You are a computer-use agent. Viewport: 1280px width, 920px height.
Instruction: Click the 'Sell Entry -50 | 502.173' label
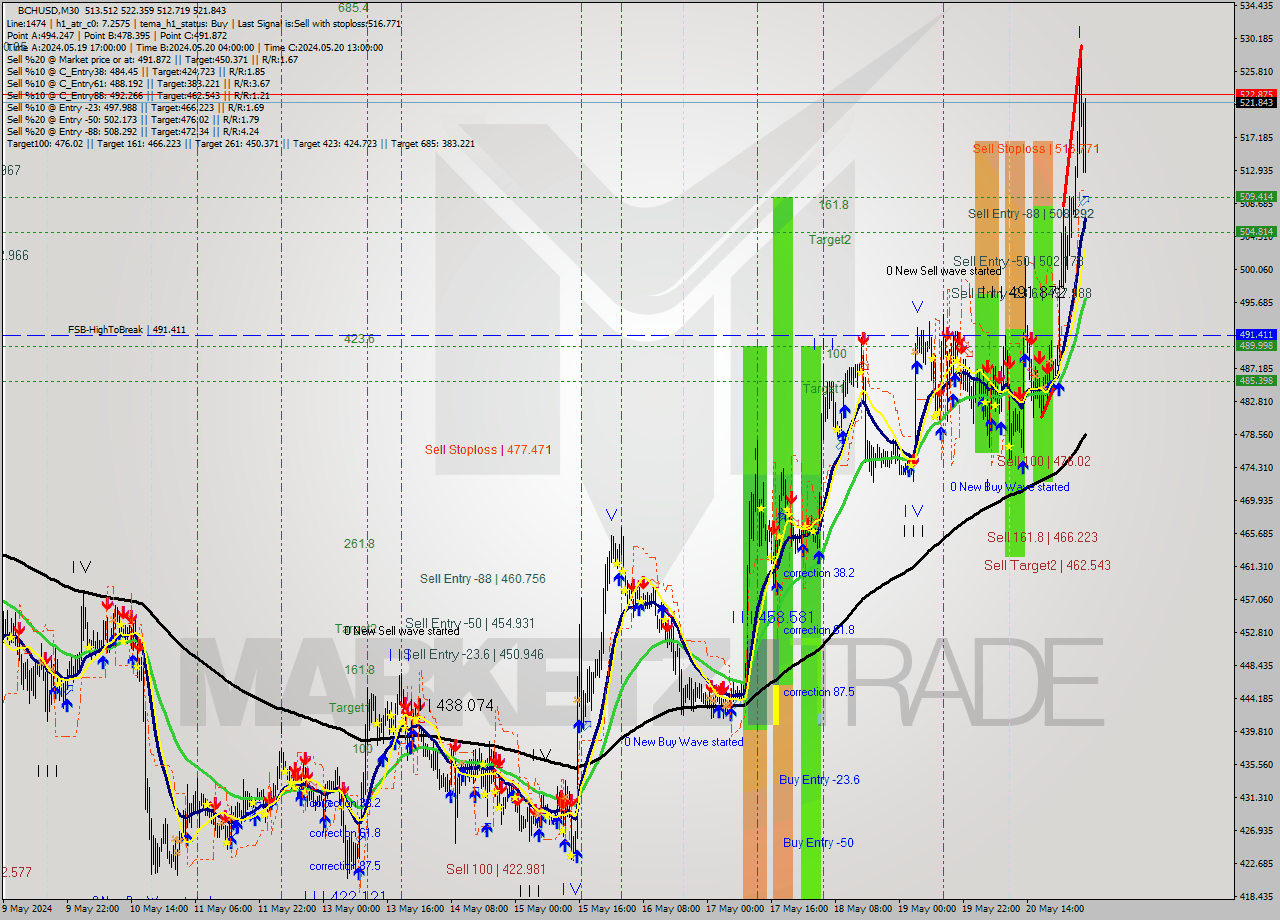[1018, 261]
